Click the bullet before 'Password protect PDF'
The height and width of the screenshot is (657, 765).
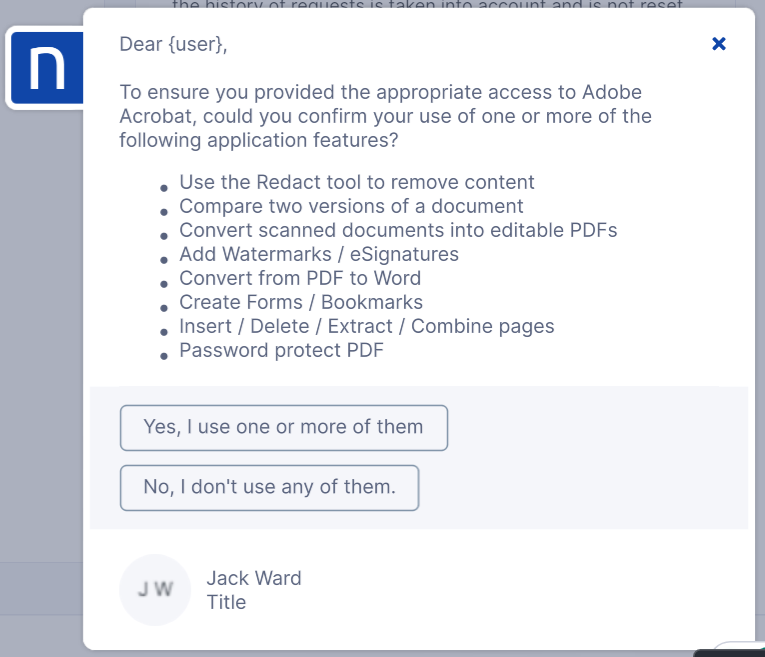pyautogui.click(x=164, y=355)
